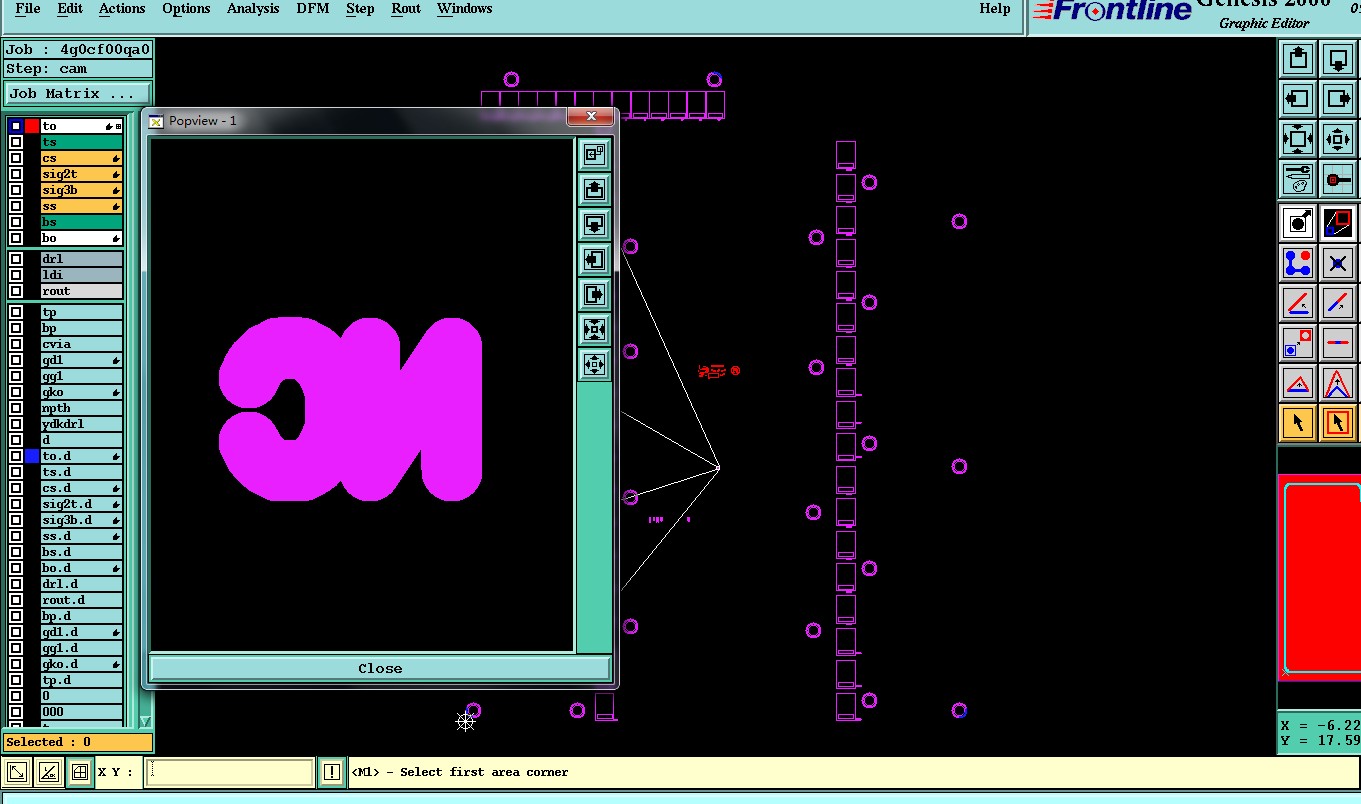
Task: Select the layer name rout.d
Action: 81,600
